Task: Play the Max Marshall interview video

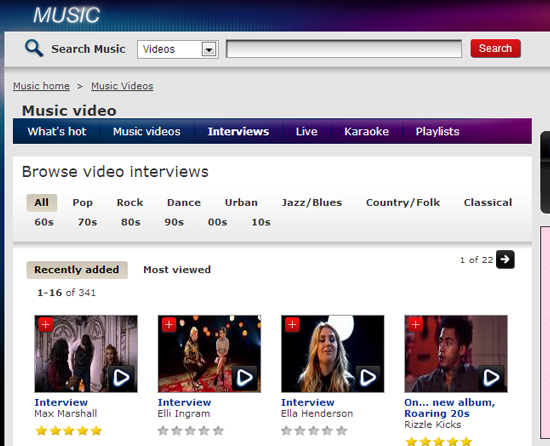Action: 121,378
